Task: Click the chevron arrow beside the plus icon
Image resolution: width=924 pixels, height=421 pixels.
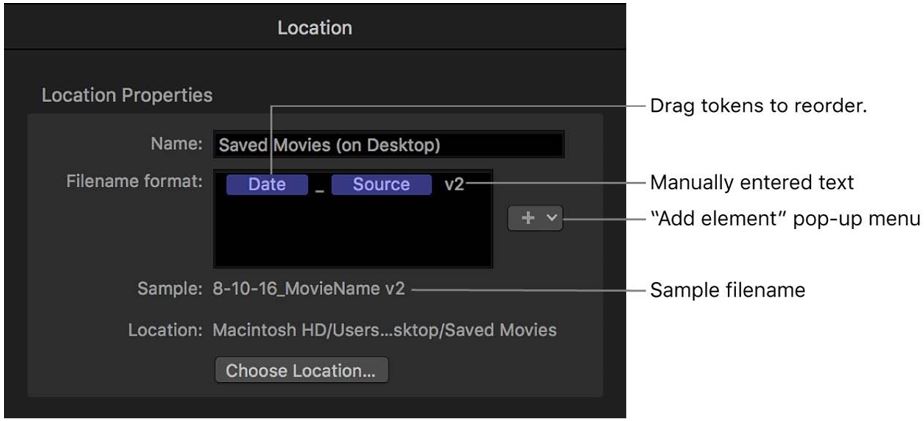Action: pos(549,219)
